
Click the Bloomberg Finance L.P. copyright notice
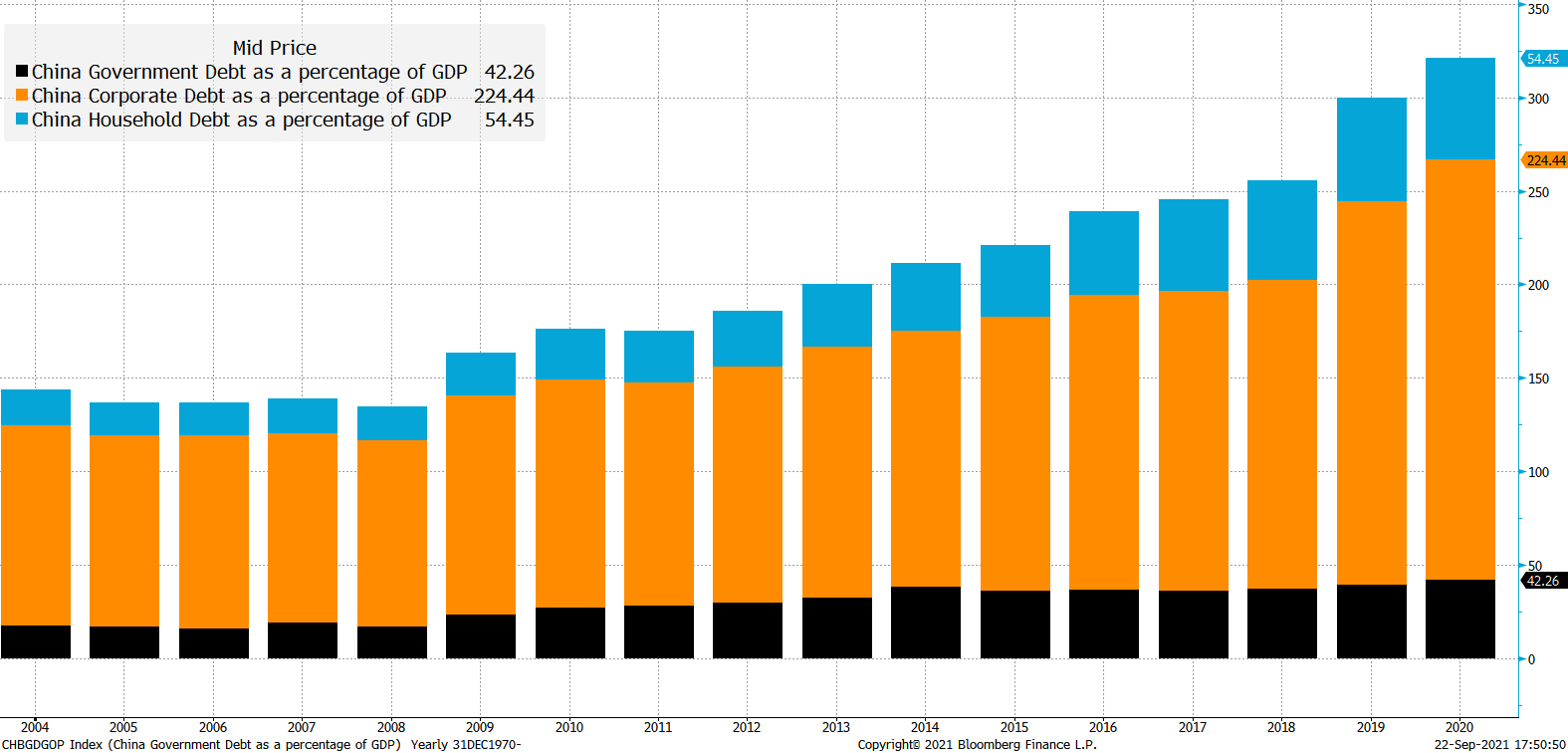click(x=977, y=744)
